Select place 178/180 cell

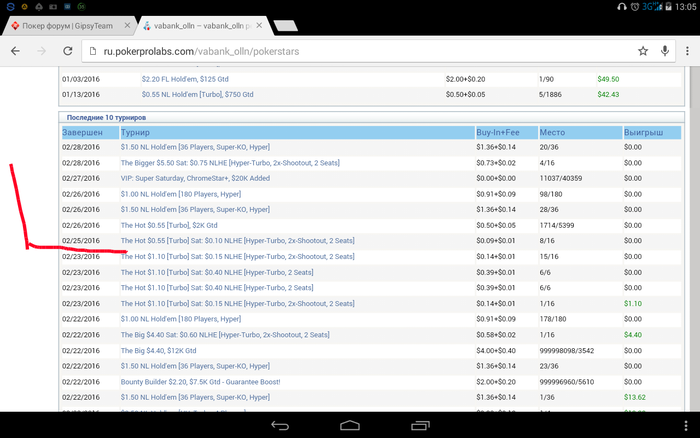pyautogui.click(x=553, y=319)
